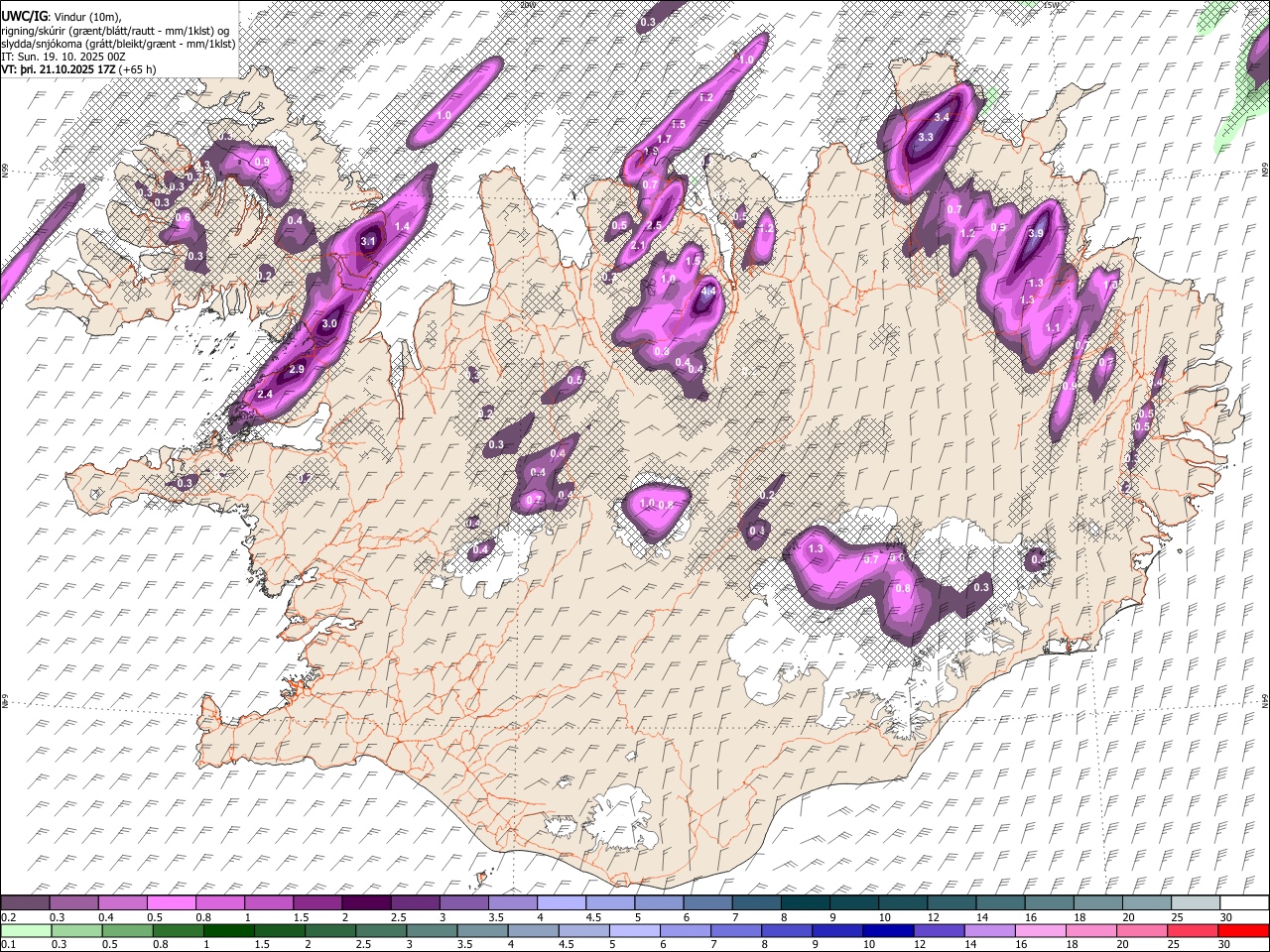This screenshot has height=952, width=1270.
Task: Click the 4.4 snowfall value on the map
Action: click(x=708, y=292)
